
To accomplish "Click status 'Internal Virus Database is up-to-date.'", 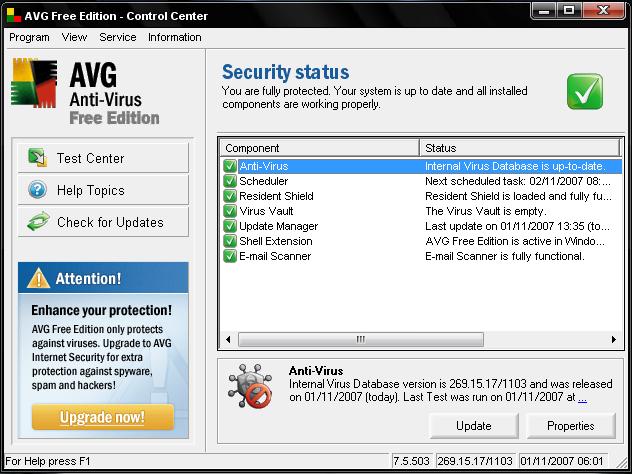I will [x=516, y=166].
